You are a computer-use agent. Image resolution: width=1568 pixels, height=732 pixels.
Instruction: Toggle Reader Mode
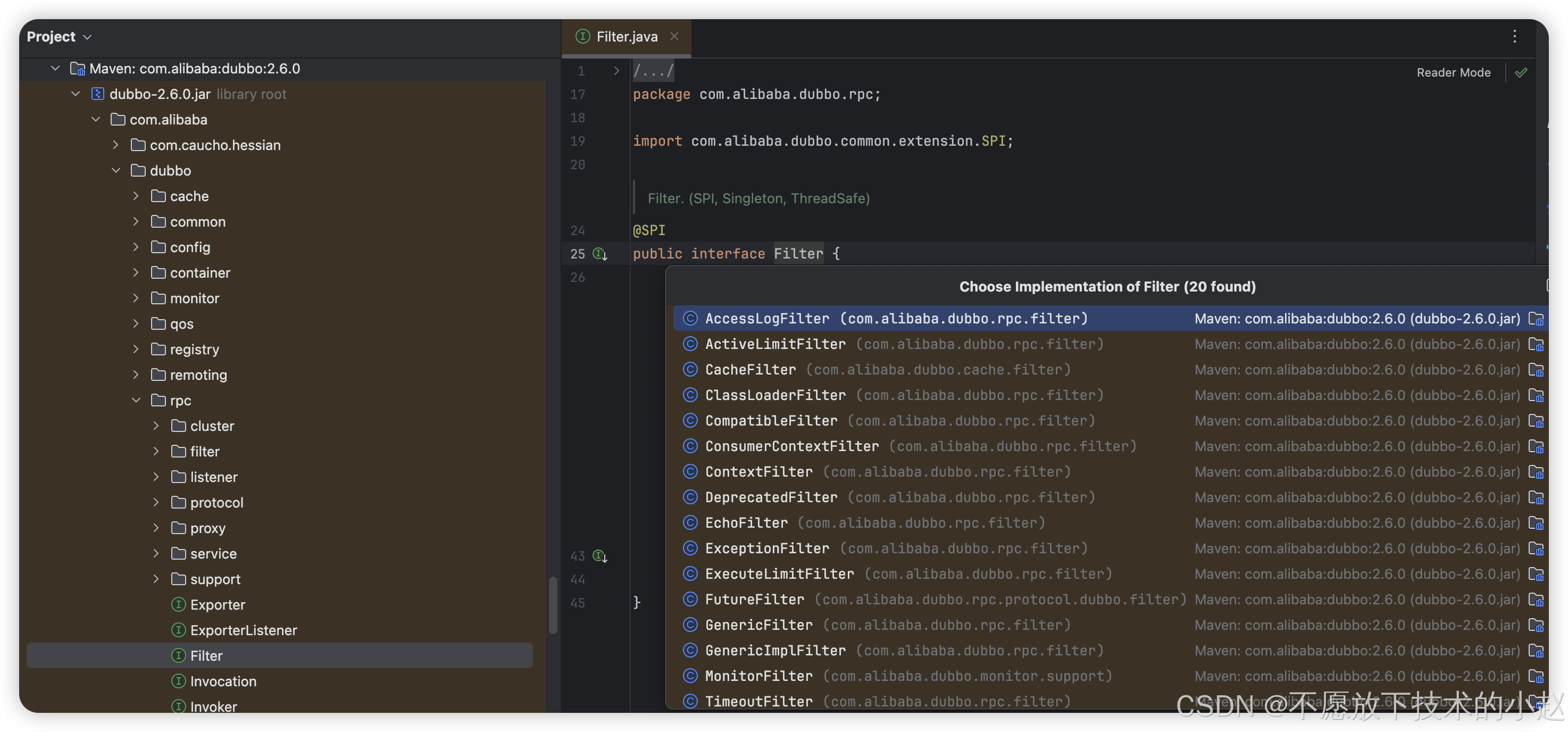click(x=1454, y=72)
